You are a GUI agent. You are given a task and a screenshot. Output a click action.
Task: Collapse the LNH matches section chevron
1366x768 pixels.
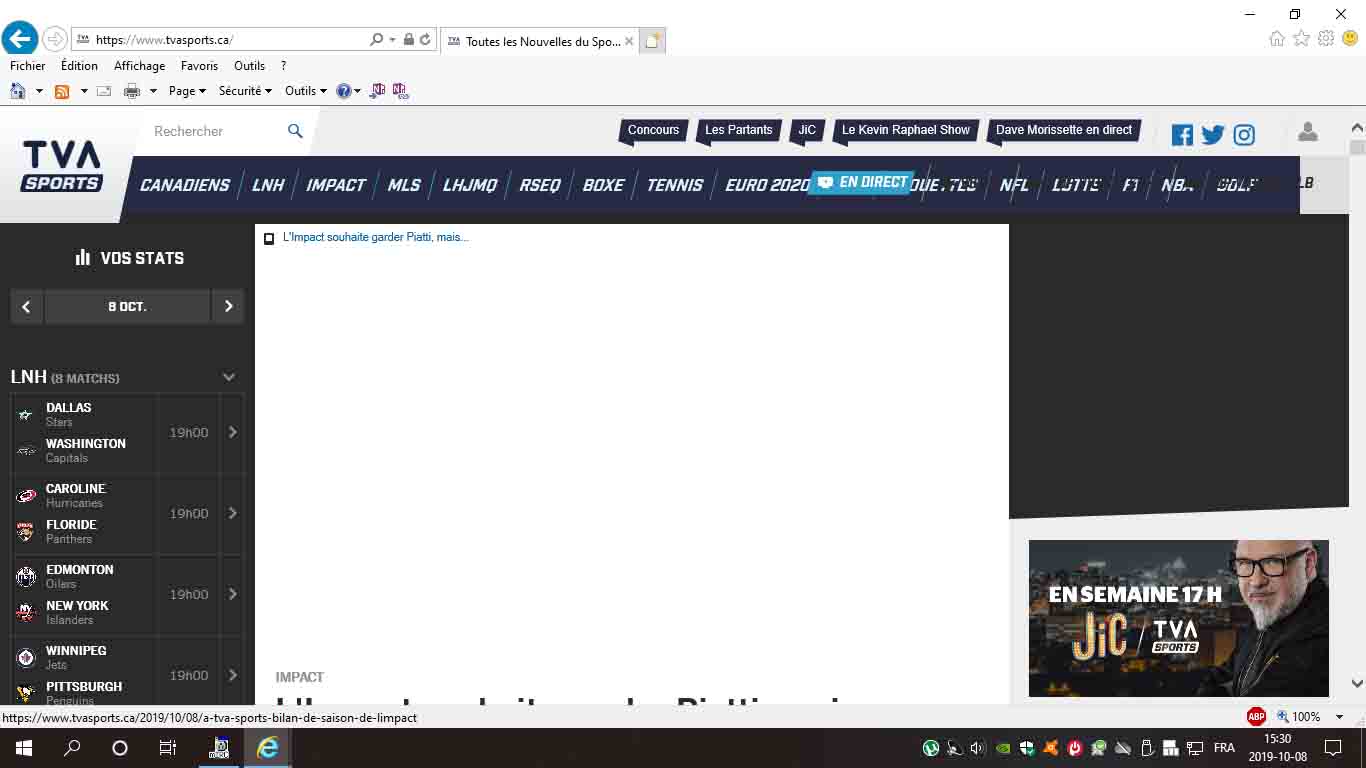(x=229, y=377)
